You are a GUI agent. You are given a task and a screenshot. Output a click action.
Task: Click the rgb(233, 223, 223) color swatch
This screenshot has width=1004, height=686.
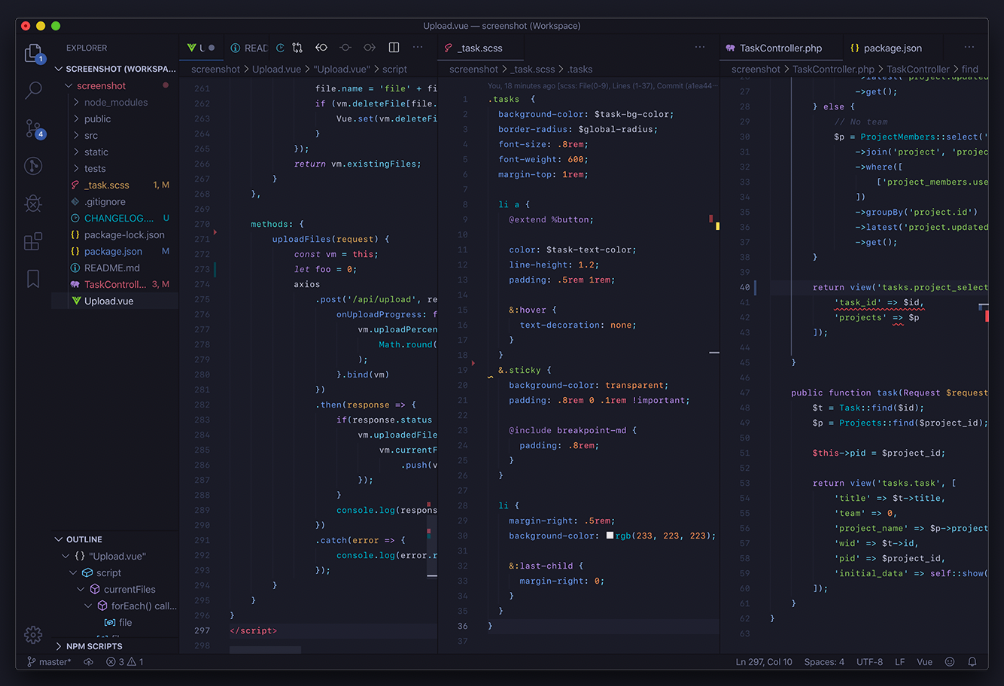pyautogui.click(x=610, y=535)
